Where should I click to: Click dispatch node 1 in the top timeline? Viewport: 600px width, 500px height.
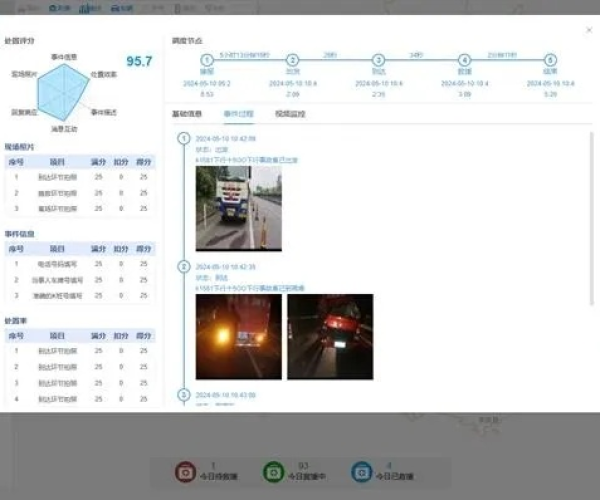coord(207,60)
